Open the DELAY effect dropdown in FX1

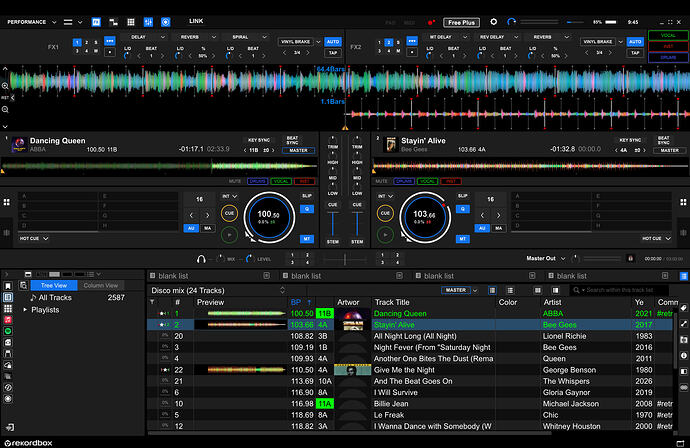[144, 37]
